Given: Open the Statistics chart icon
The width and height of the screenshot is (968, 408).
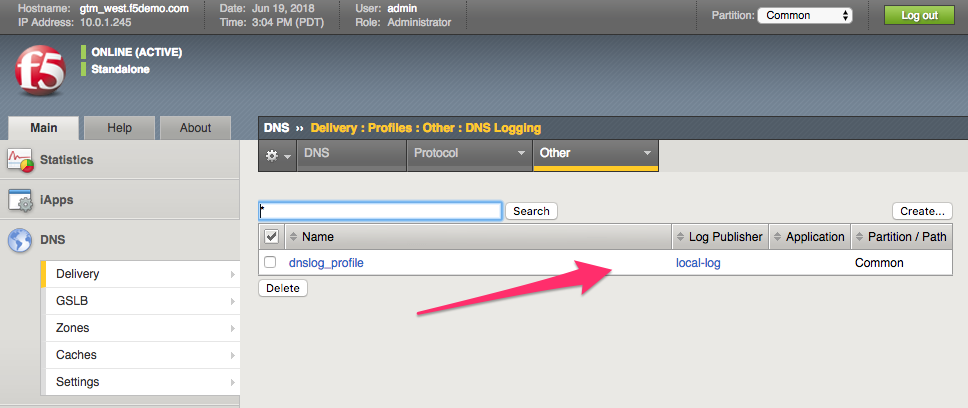Looking at the screenshot, I should pyautogui.click(x=20, y=159).
